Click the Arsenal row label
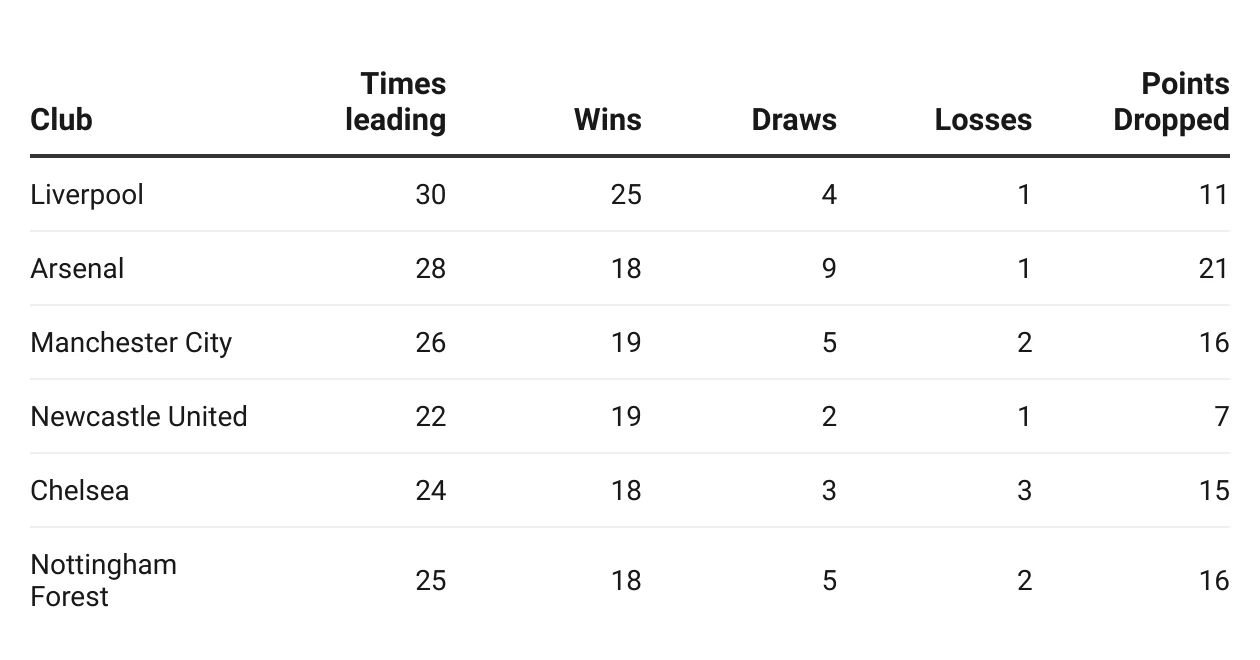The image size is (1260, 660). coord(77,268)
